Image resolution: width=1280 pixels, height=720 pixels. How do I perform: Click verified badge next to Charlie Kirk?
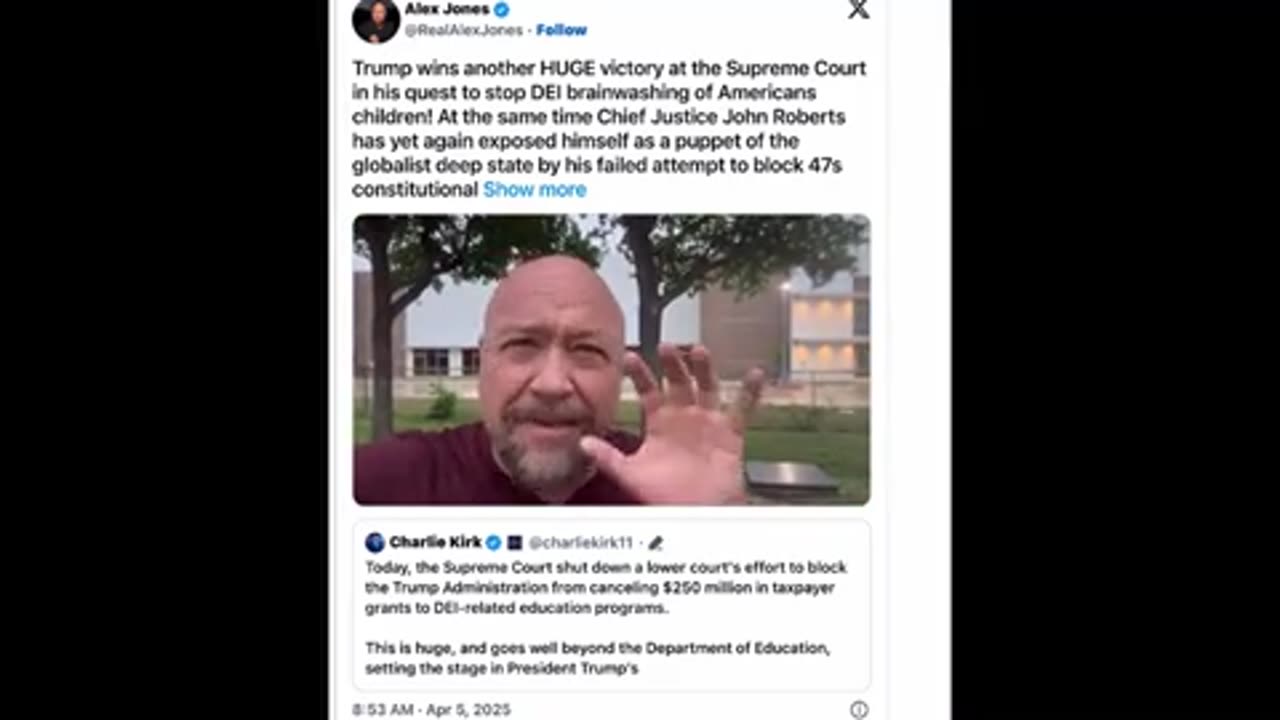(x=493, y=543)
